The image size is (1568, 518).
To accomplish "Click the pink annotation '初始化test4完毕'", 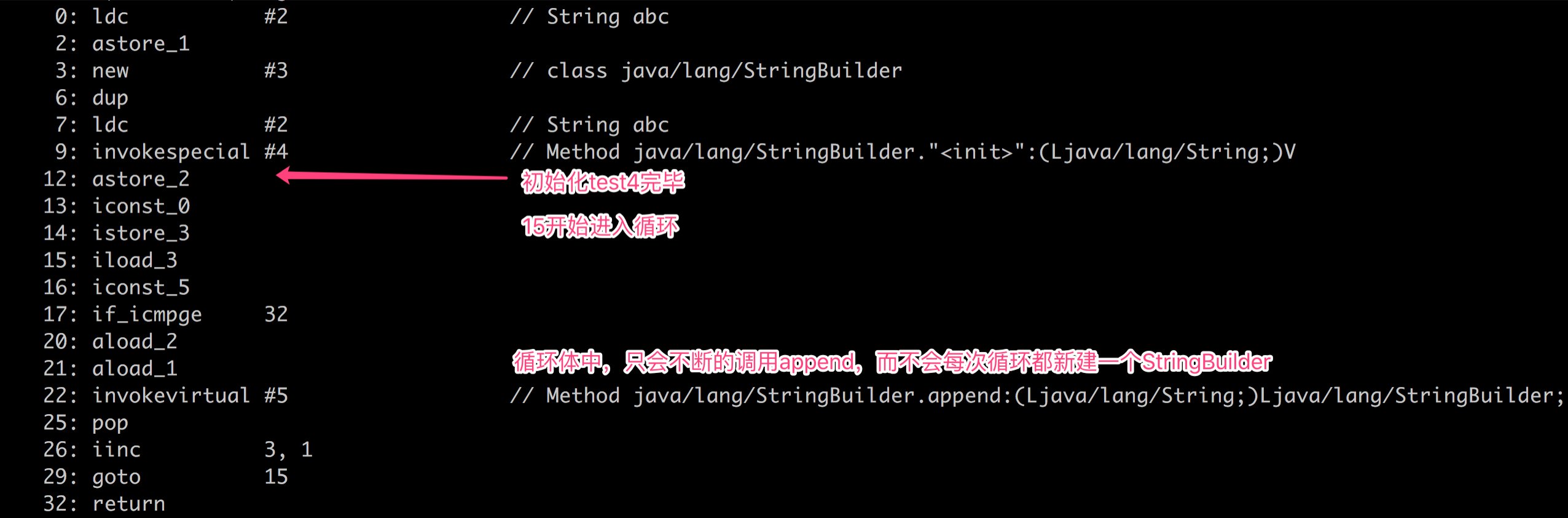I will click(x=602, y=182).
